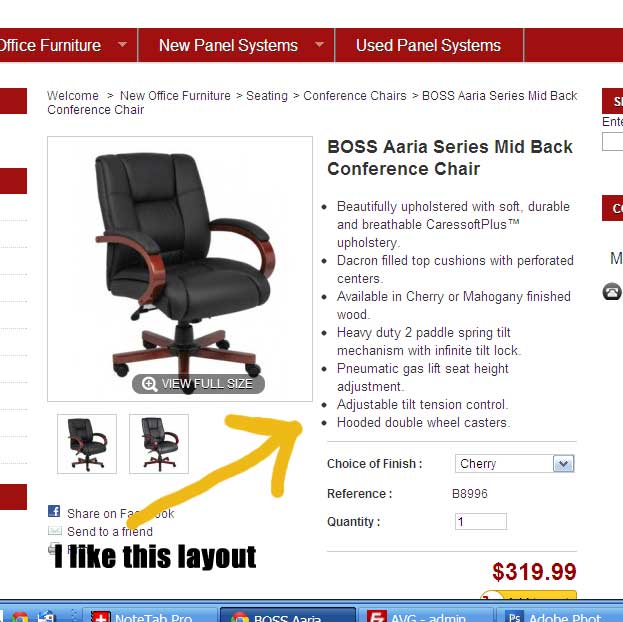
Task: Click the magnifier icon in View Full Size
Action: (x=149, y=384)
